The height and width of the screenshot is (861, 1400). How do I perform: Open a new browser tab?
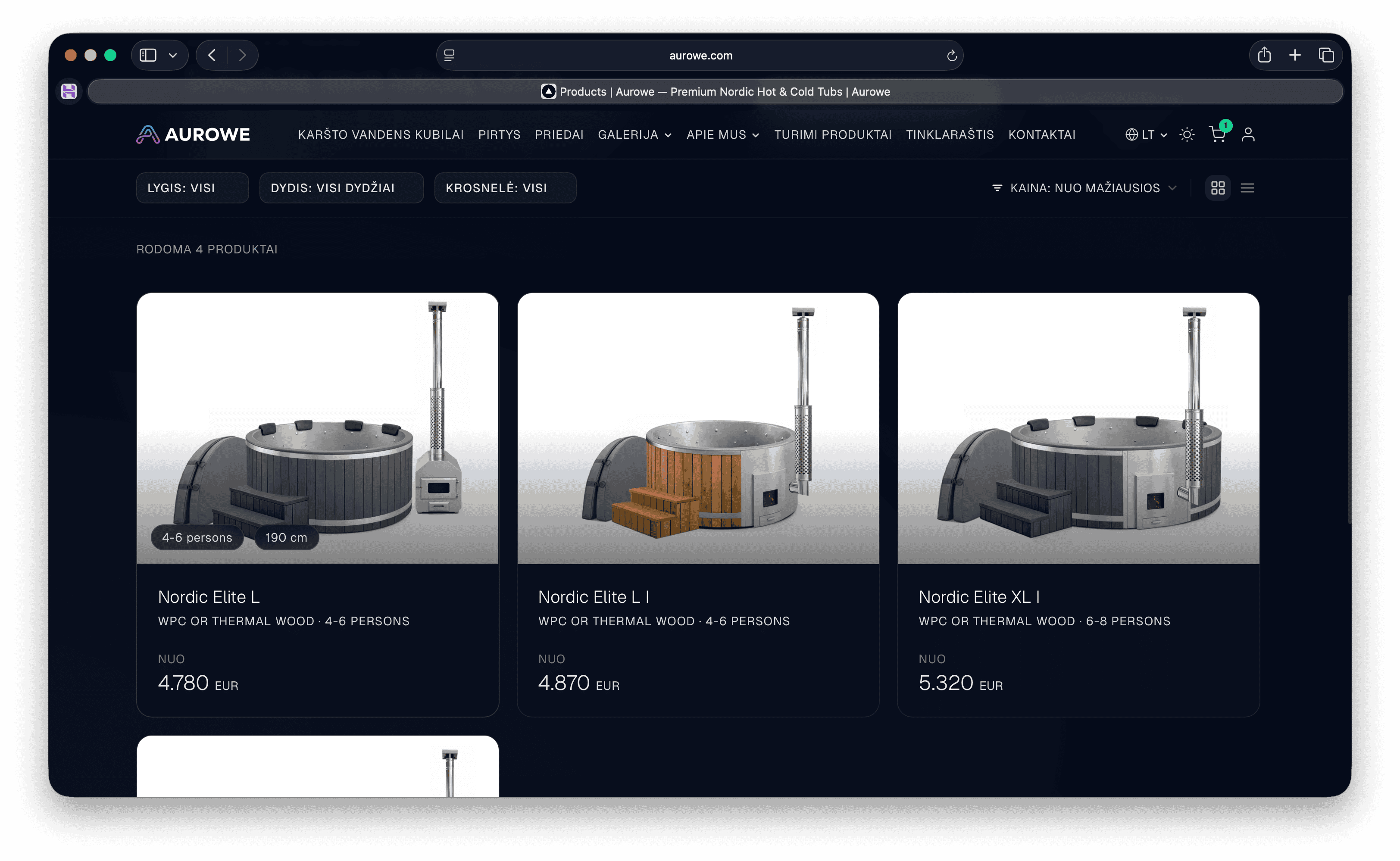tap(1295, 55)
